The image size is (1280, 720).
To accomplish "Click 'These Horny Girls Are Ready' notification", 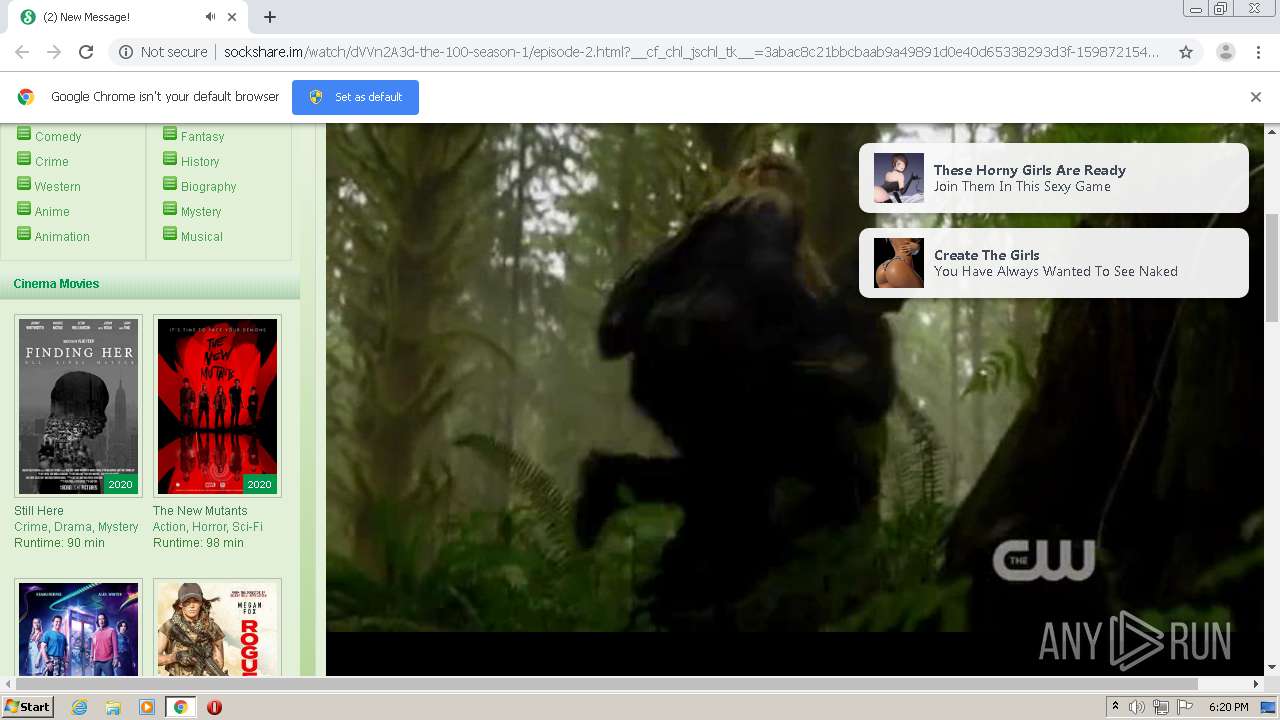I will tap(1053, 178).
